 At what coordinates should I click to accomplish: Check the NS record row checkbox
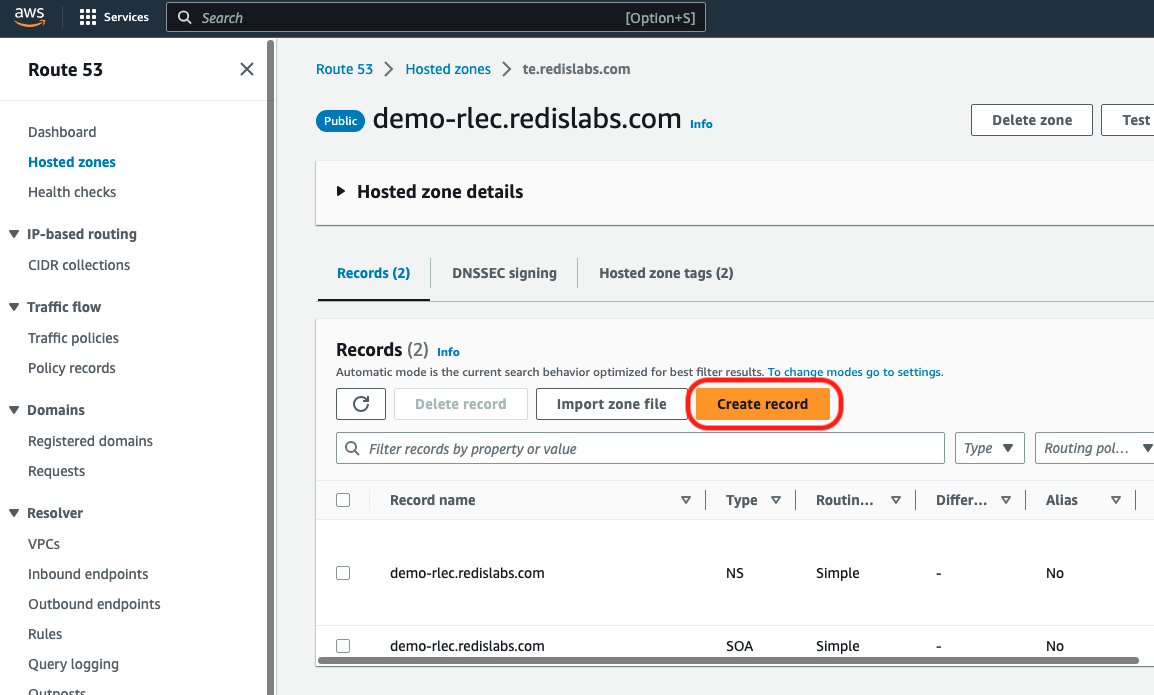click(x=343, y=573)
